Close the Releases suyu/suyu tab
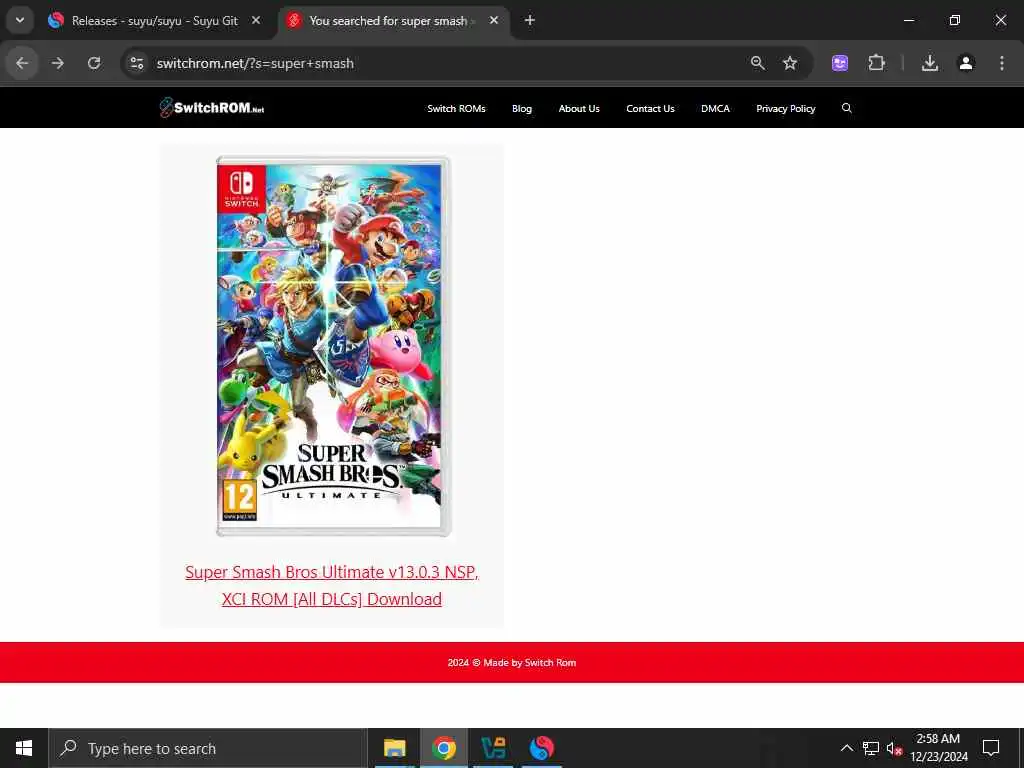This screenshot has width=1024, height=768. click(256, 20)
